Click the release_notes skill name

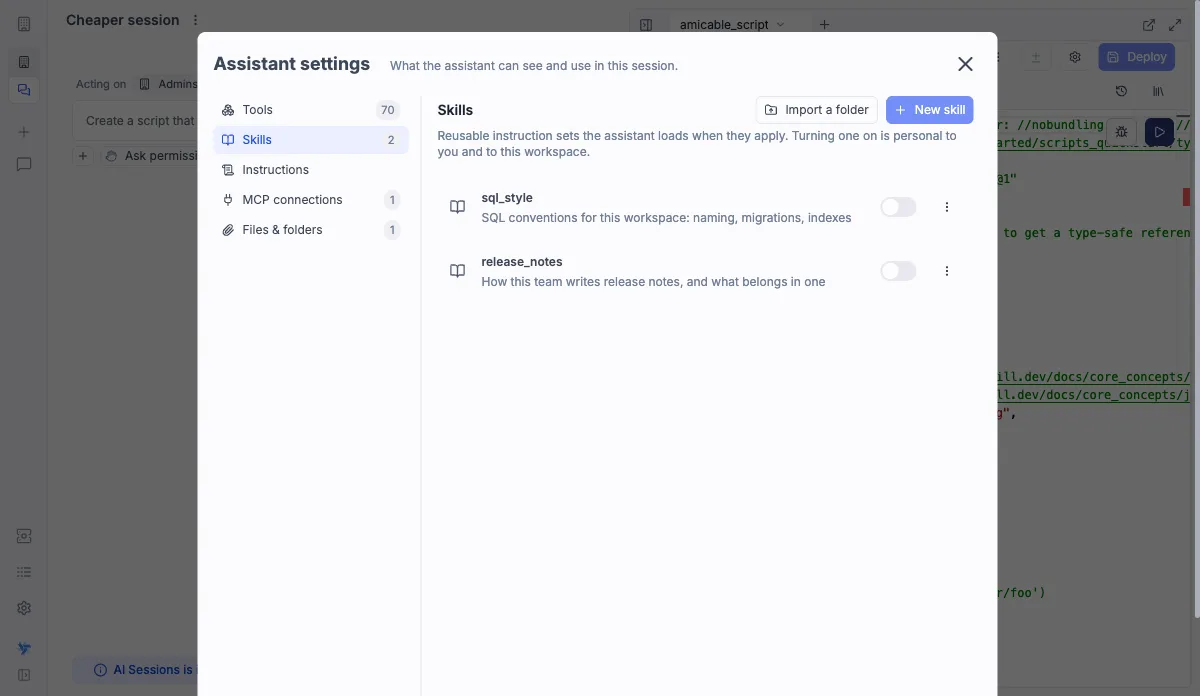pyautogui.click(x=522, y=262)
